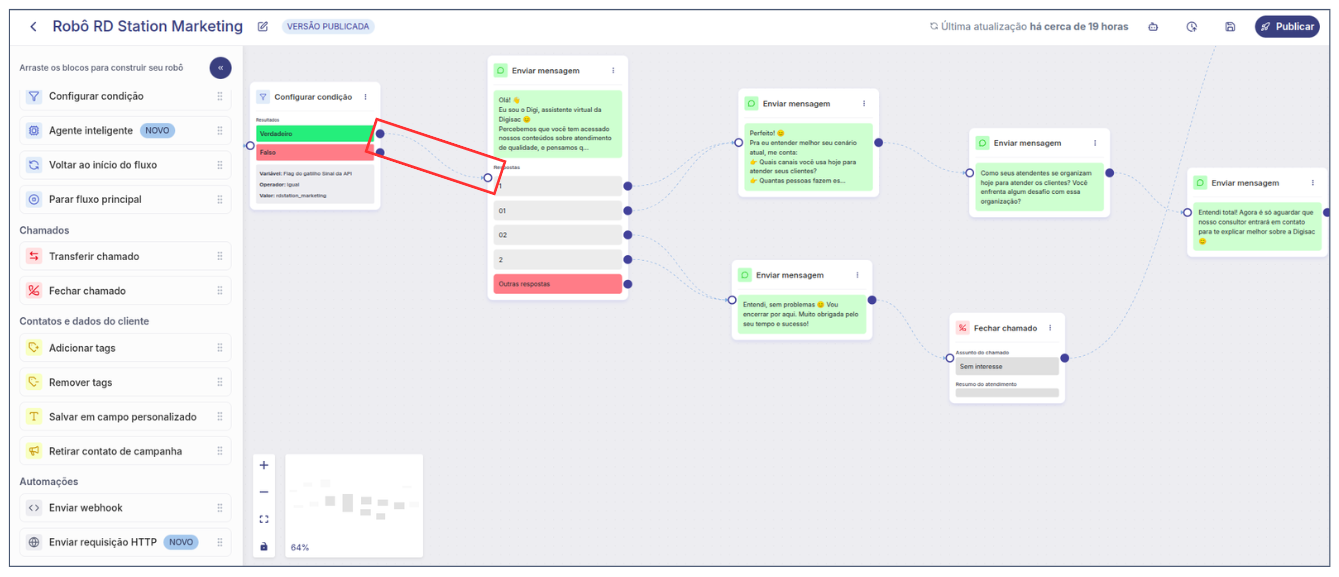Save the flow with the floppy disk icon

tap(1230, 27)
